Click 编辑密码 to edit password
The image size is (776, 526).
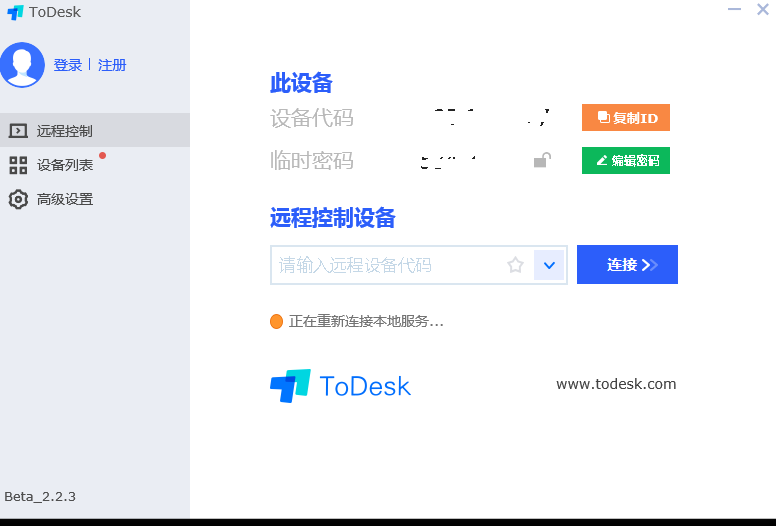click(626, 160)
